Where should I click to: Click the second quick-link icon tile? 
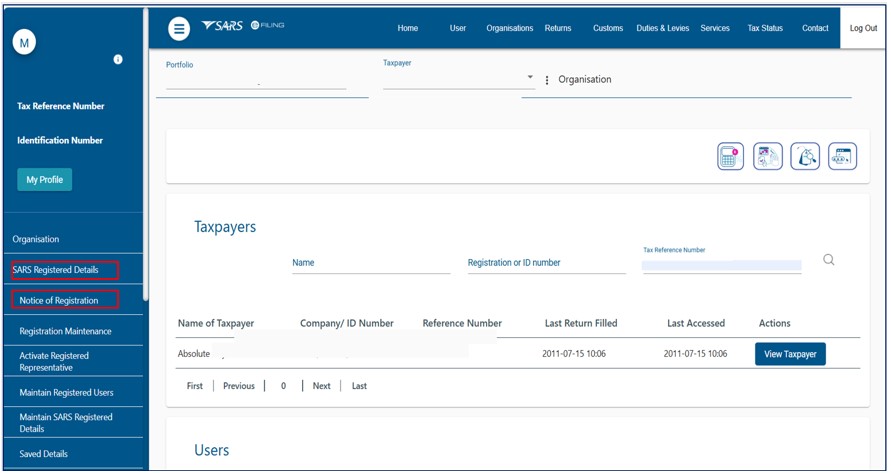coord(768,156)
